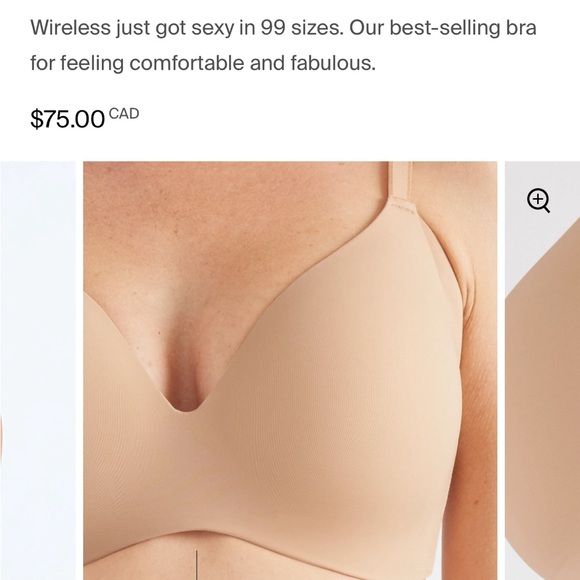Click the magnifier zoom-in icon
This screenshot has height=580, width=580.
(x=538, y=201)
